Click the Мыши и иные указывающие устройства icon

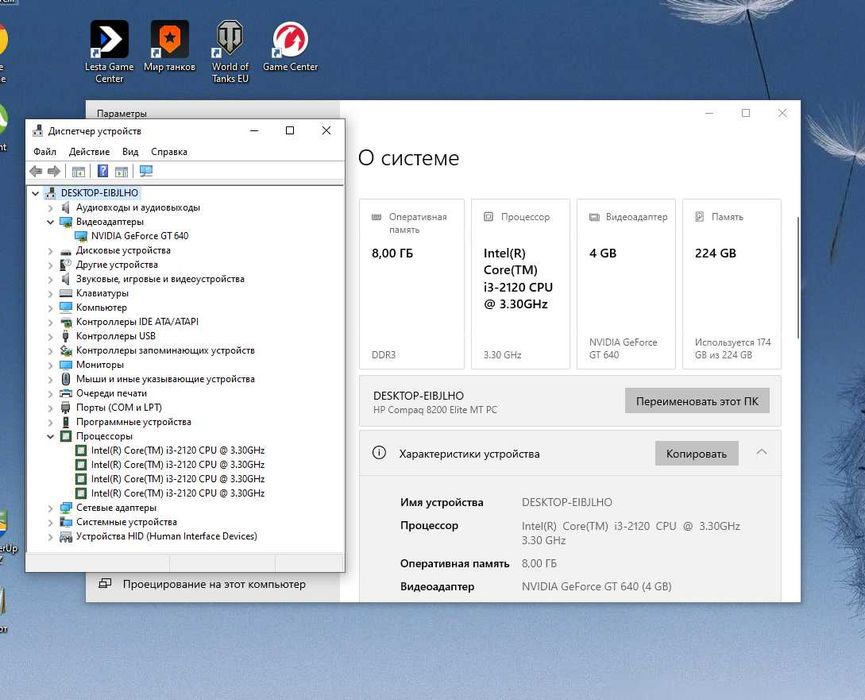pyautogui.click(x=66, y=379)
